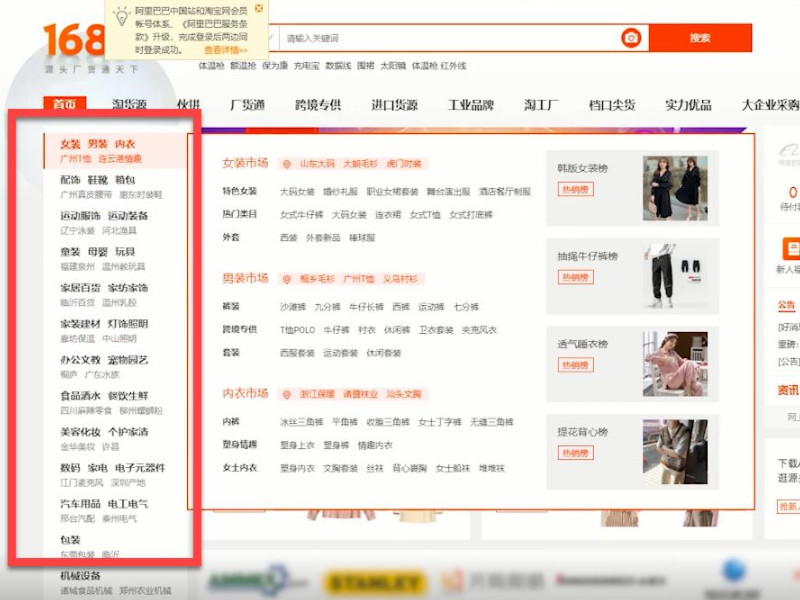
Task: Click the camera image-search icon in search bar
Action: (630, 38)
